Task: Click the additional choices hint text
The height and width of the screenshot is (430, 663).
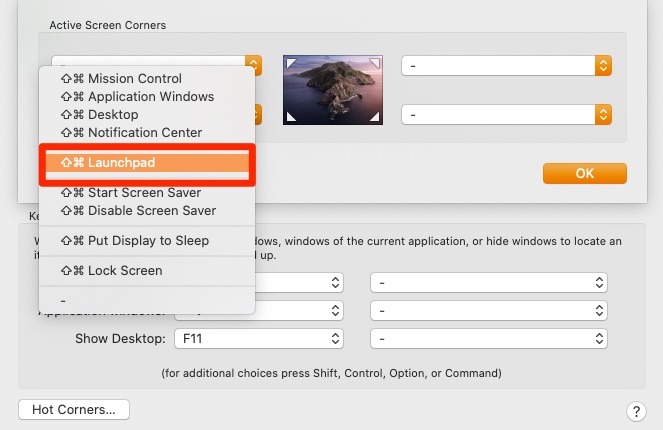Action: coord(332,373)
